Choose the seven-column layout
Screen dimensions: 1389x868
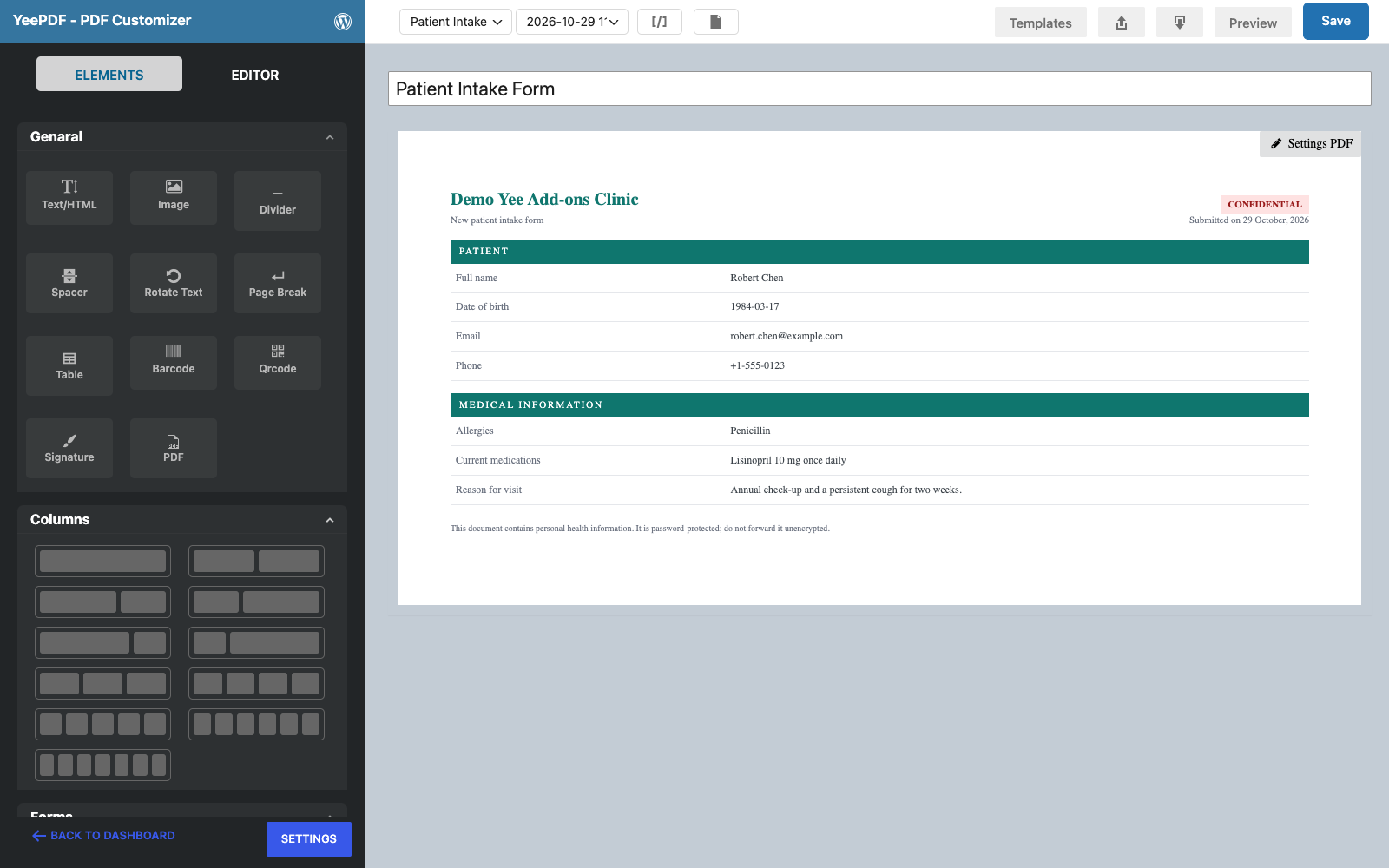(103, 766)
